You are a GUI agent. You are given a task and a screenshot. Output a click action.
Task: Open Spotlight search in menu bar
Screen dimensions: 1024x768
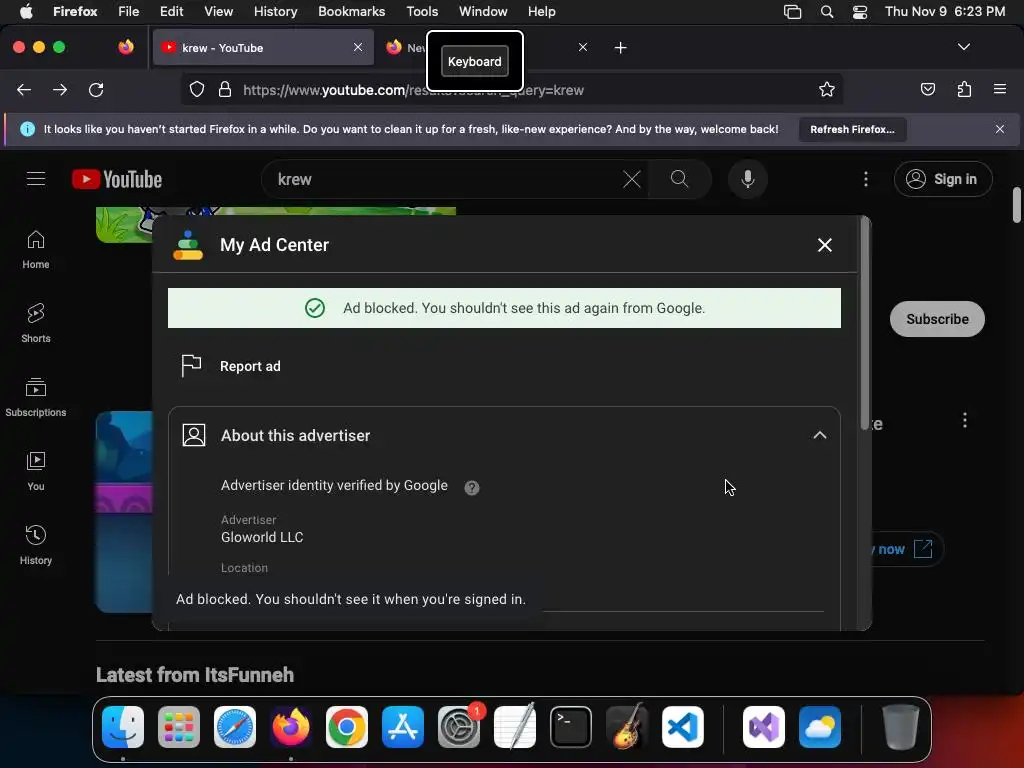pos(827,12)
